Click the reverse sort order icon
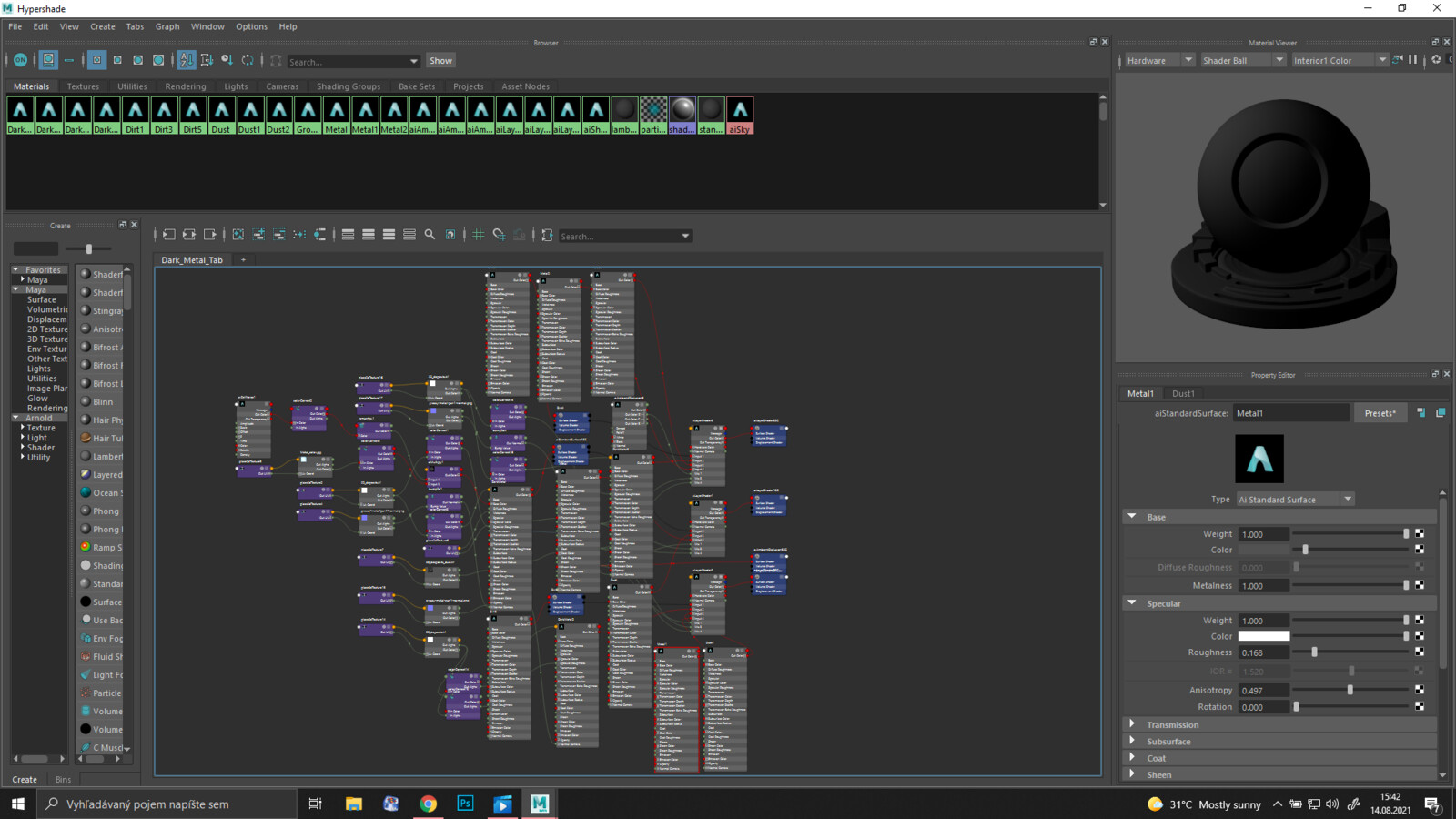1456x819 pixels. coord(248,60)
